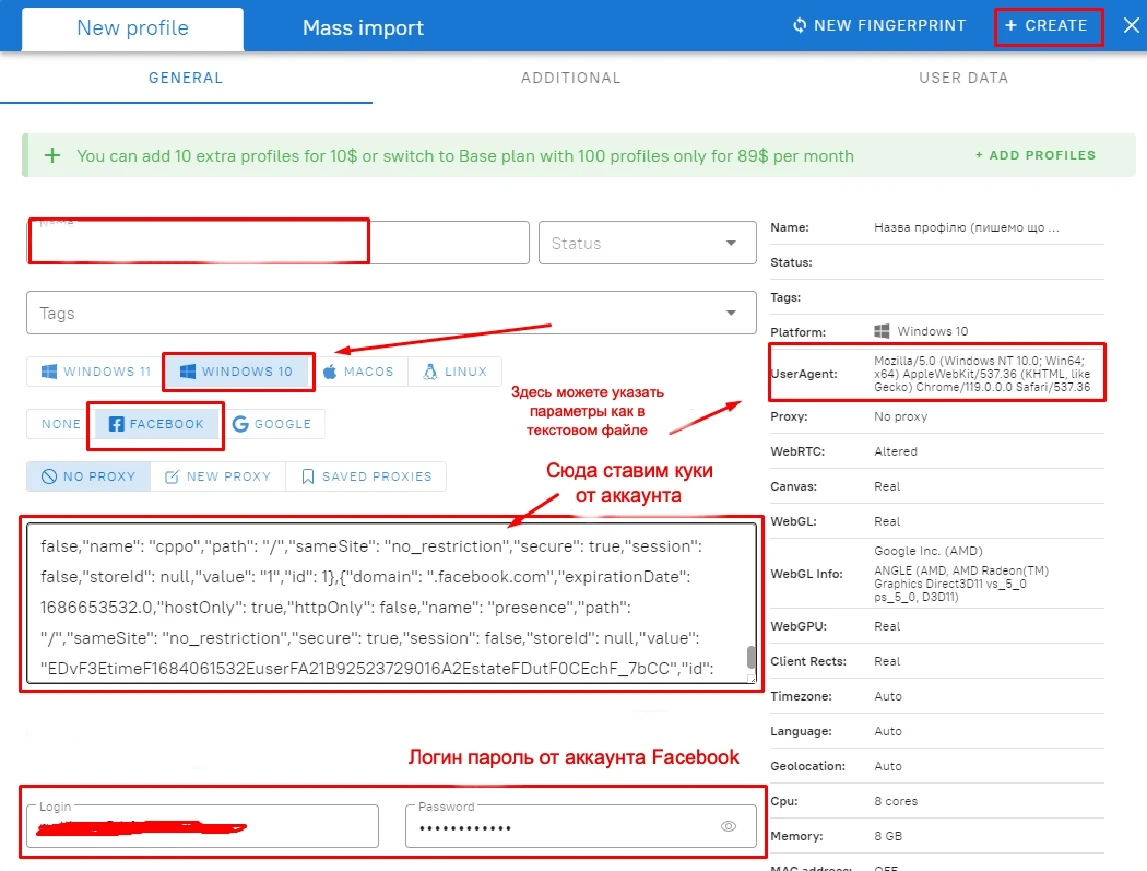
Task: Open the User Data tab
Action: coord(963,78)
